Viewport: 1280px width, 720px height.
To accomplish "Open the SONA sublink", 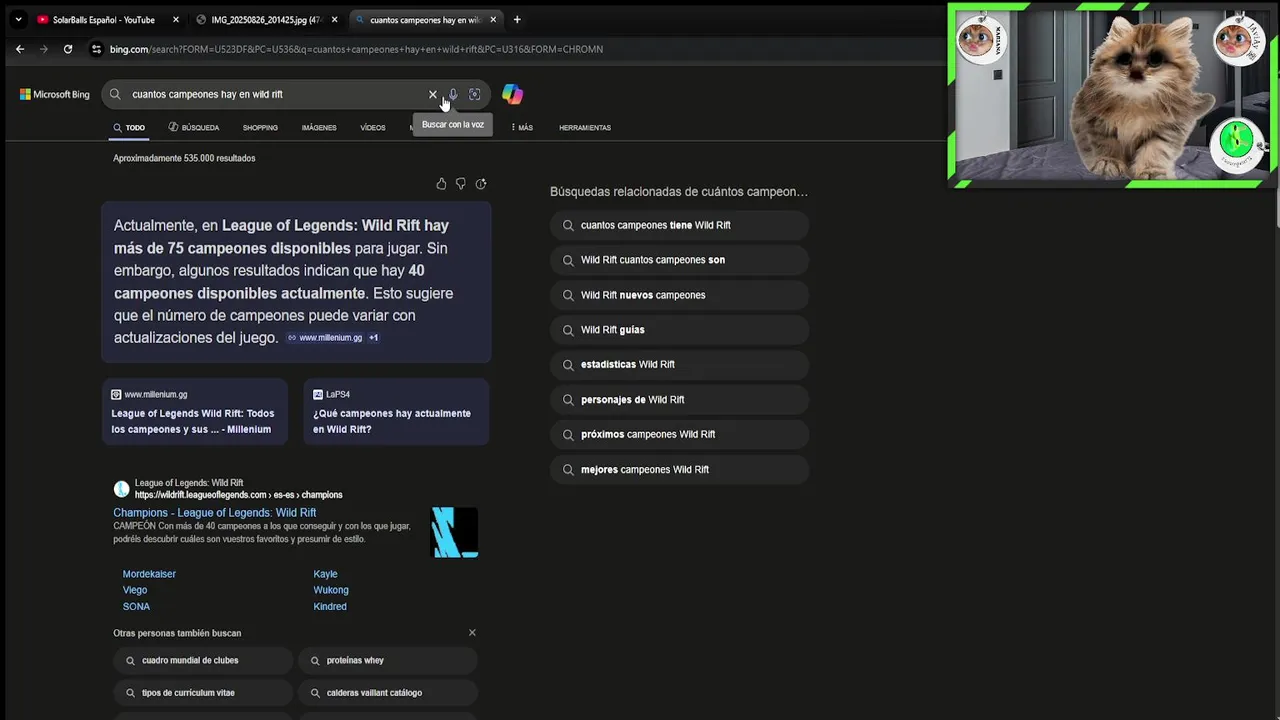I will tap(136, 607).
